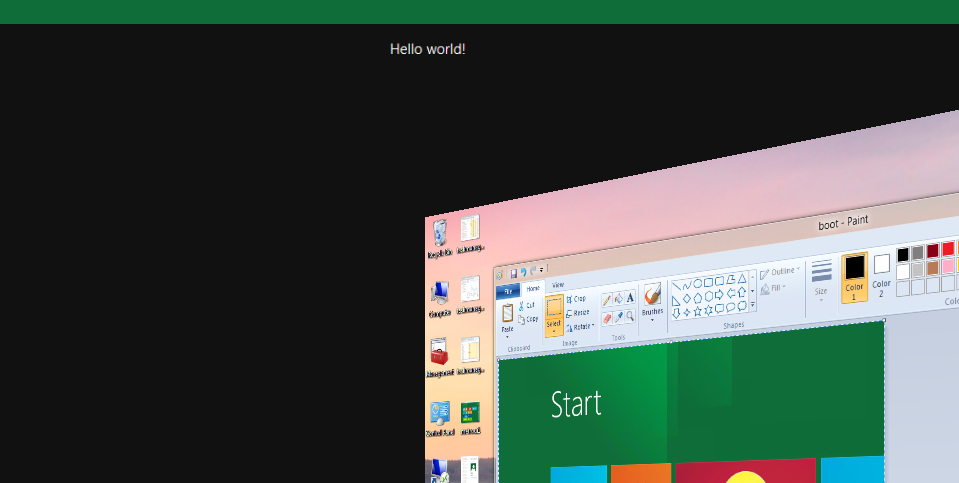Choose the Cloud callout shape
The image size is (959, 483).
[x=741, y=306]
